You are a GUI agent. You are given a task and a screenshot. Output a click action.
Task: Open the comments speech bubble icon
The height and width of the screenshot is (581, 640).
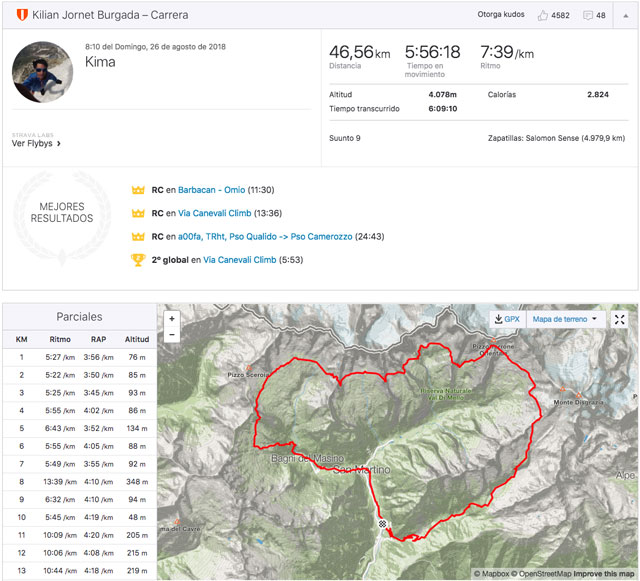(x=589, y=16)
